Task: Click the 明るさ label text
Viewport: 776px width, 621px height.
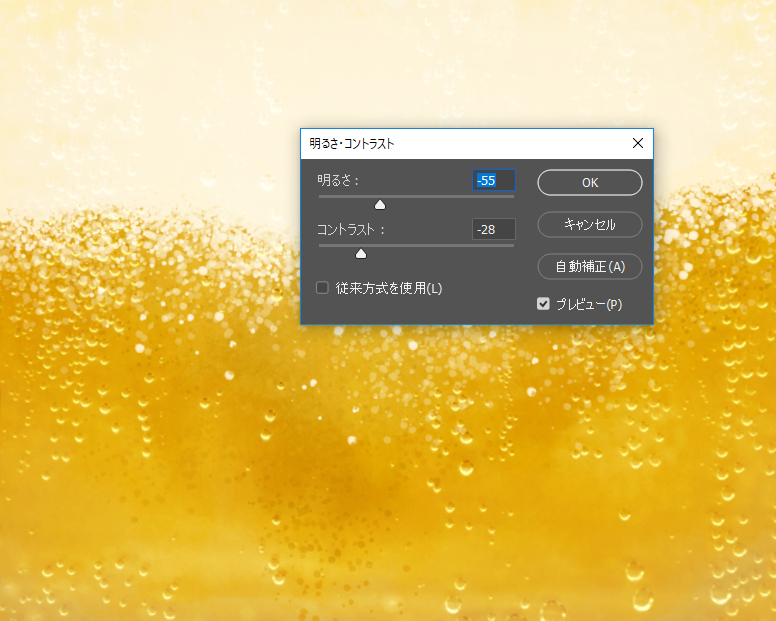Action: click(x=338, y=180)
